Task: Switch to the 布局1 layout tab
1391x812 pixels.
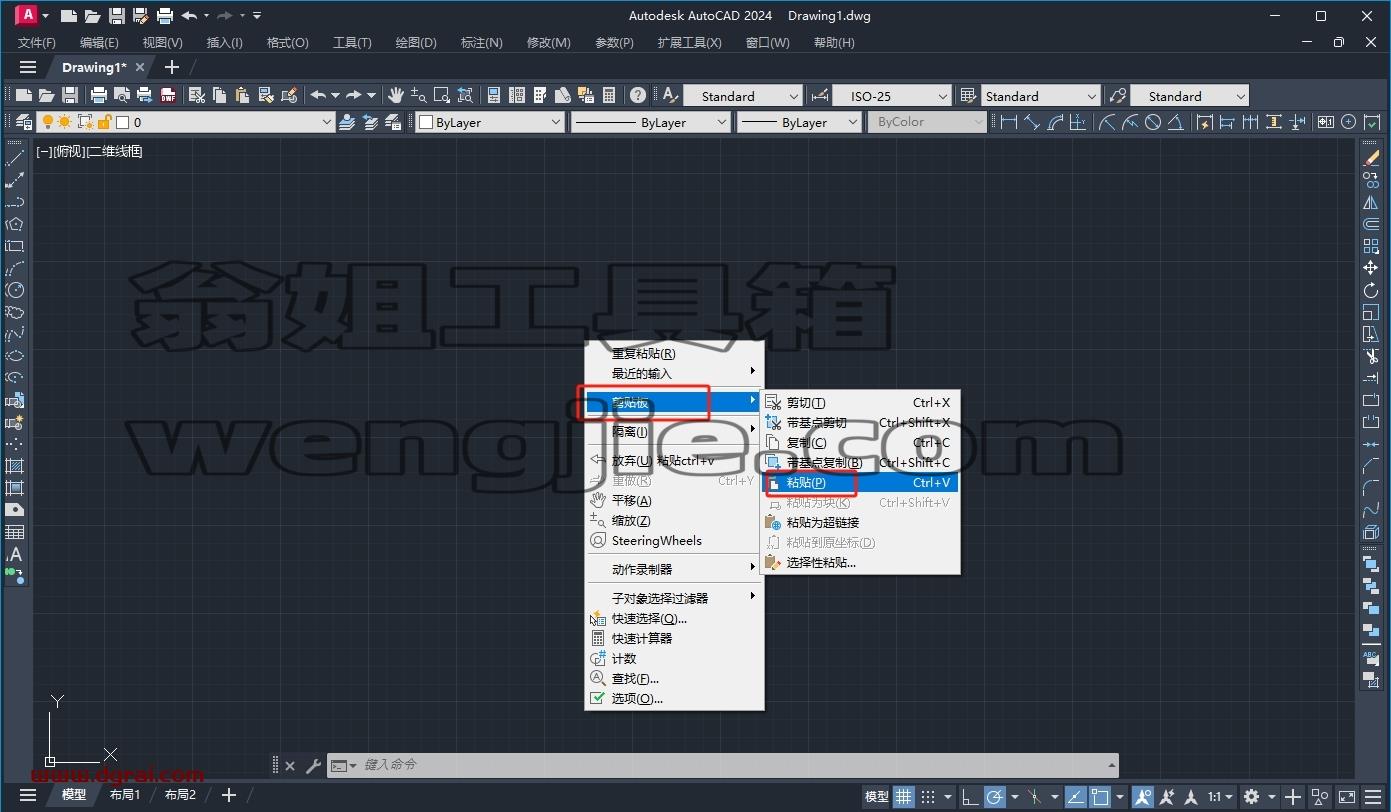Action: (x=125, y=795)
